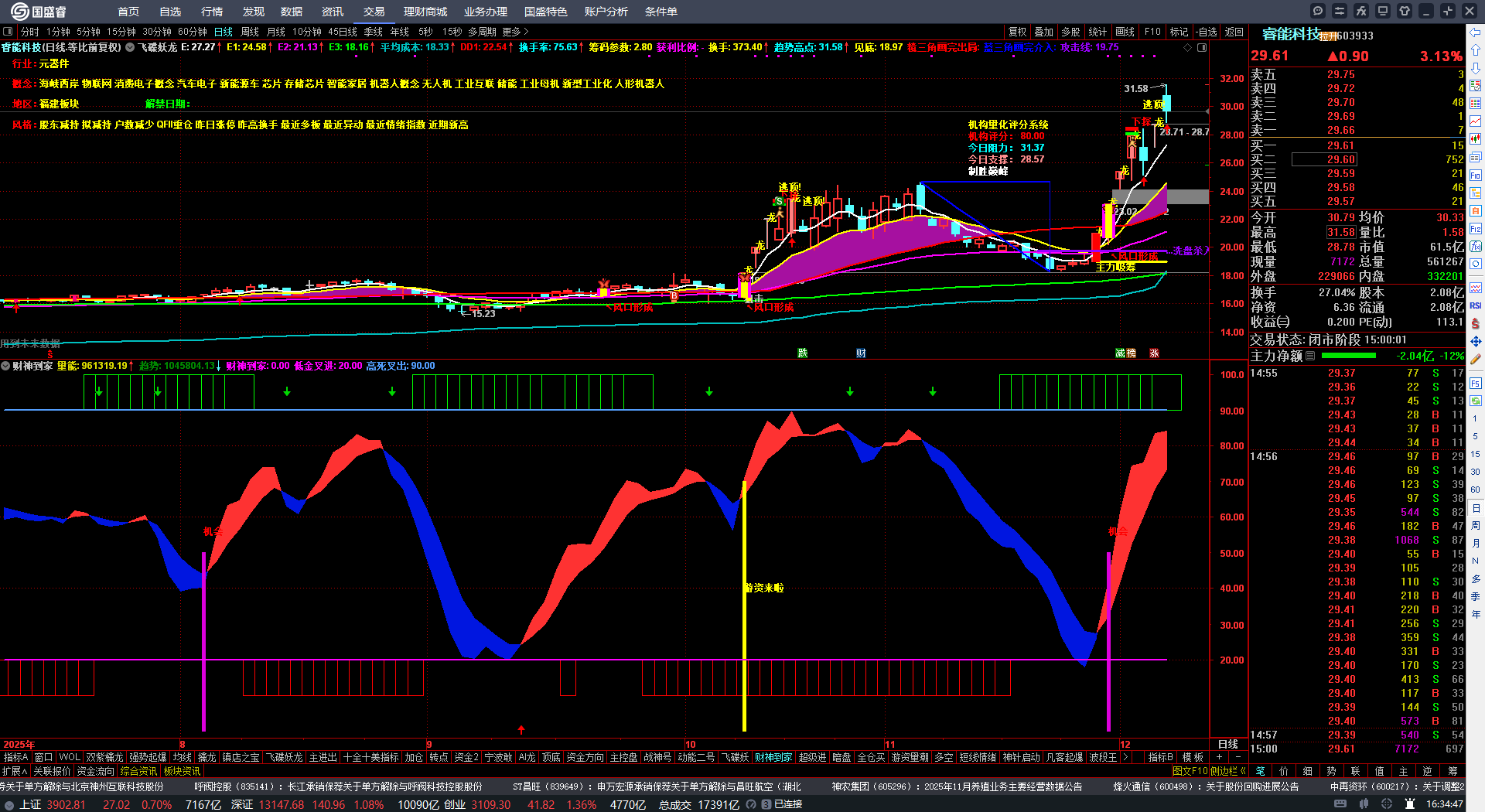Viewport: 1485px width, 812px height.
Task: Open the 行情 menu
Action: tap(212, 12)
